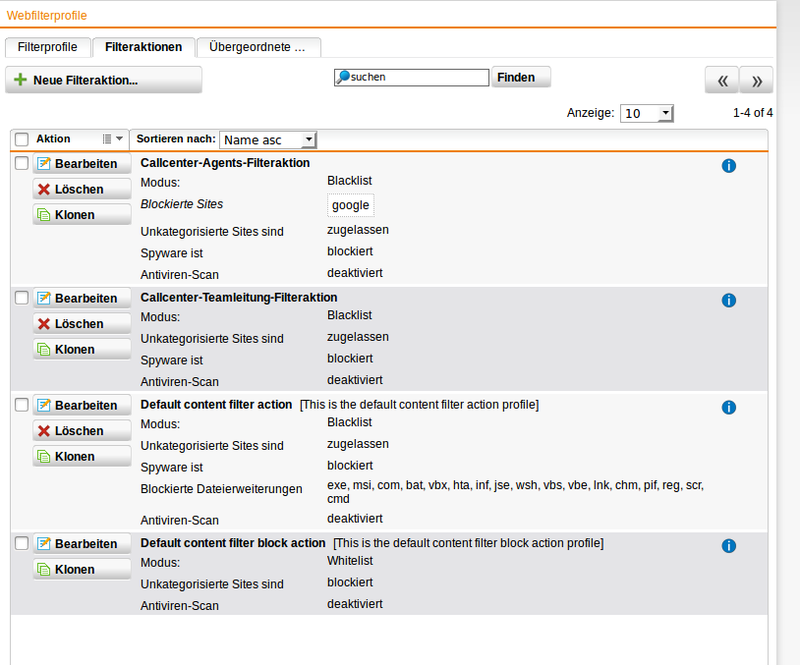Click the Klonen clone icon for Default content filter action

44,456
